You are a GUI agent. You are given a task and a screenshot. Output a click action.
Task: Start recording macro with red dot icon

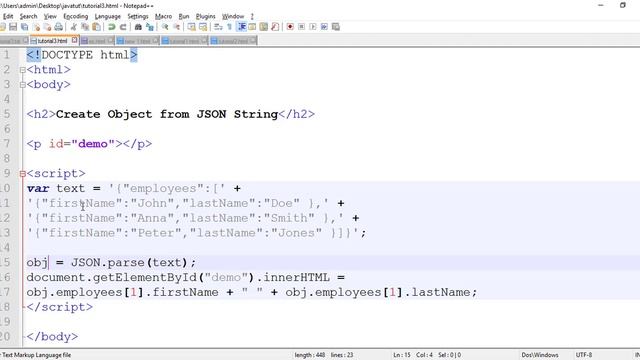tap(290, 27)
